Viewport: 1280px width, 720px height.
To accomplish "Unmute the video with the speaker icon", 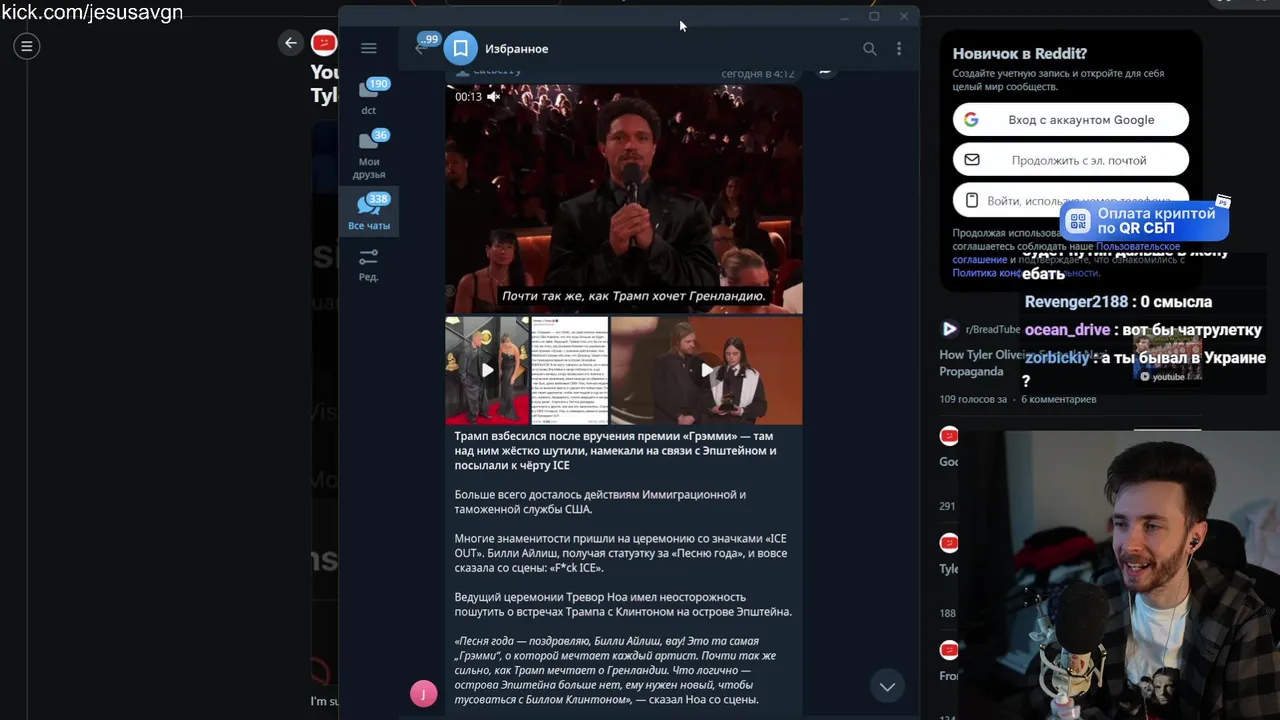I will 493,97.
